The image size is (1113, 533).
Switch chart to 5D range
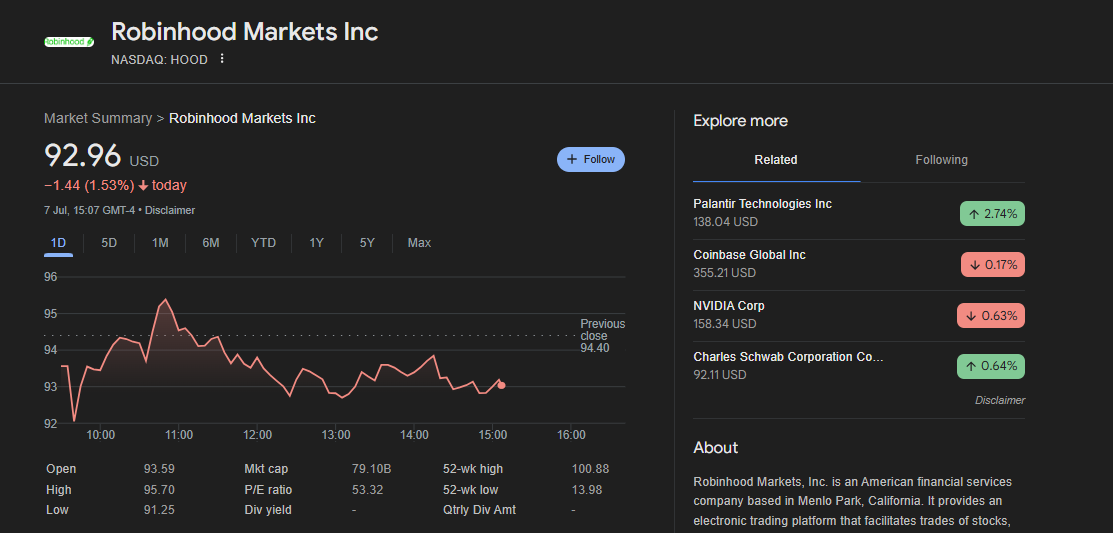109,243
